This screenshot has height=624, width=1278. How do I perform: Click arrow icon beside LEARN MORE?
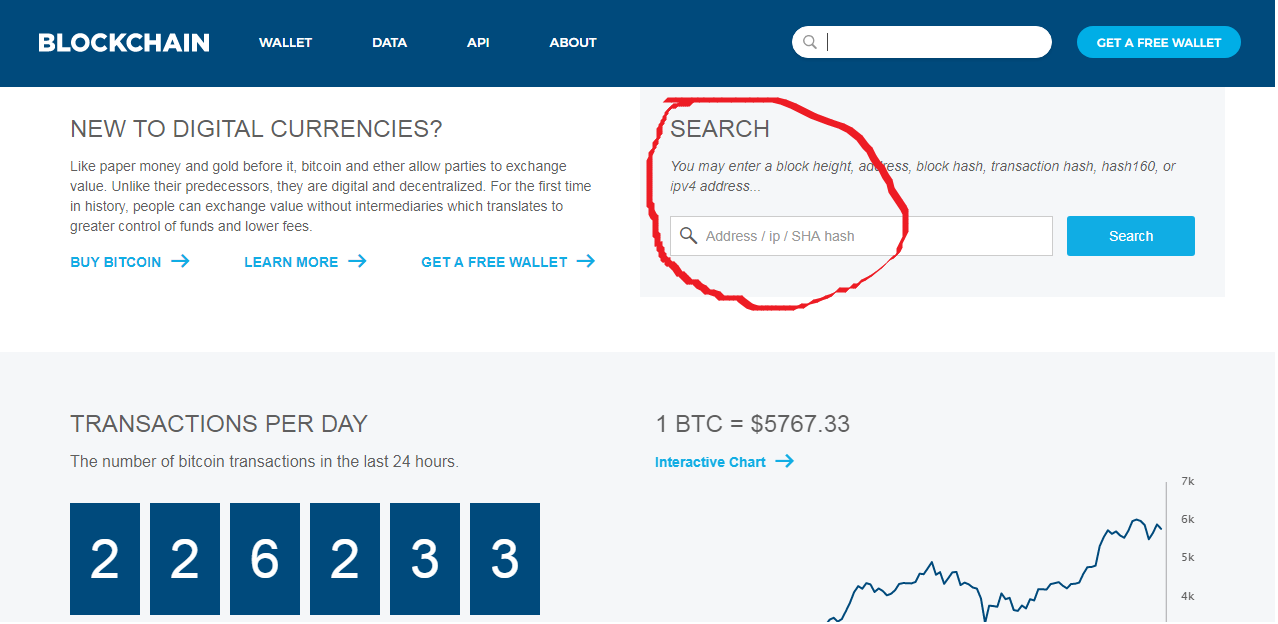pyautogui.click(x=357, y=261)
